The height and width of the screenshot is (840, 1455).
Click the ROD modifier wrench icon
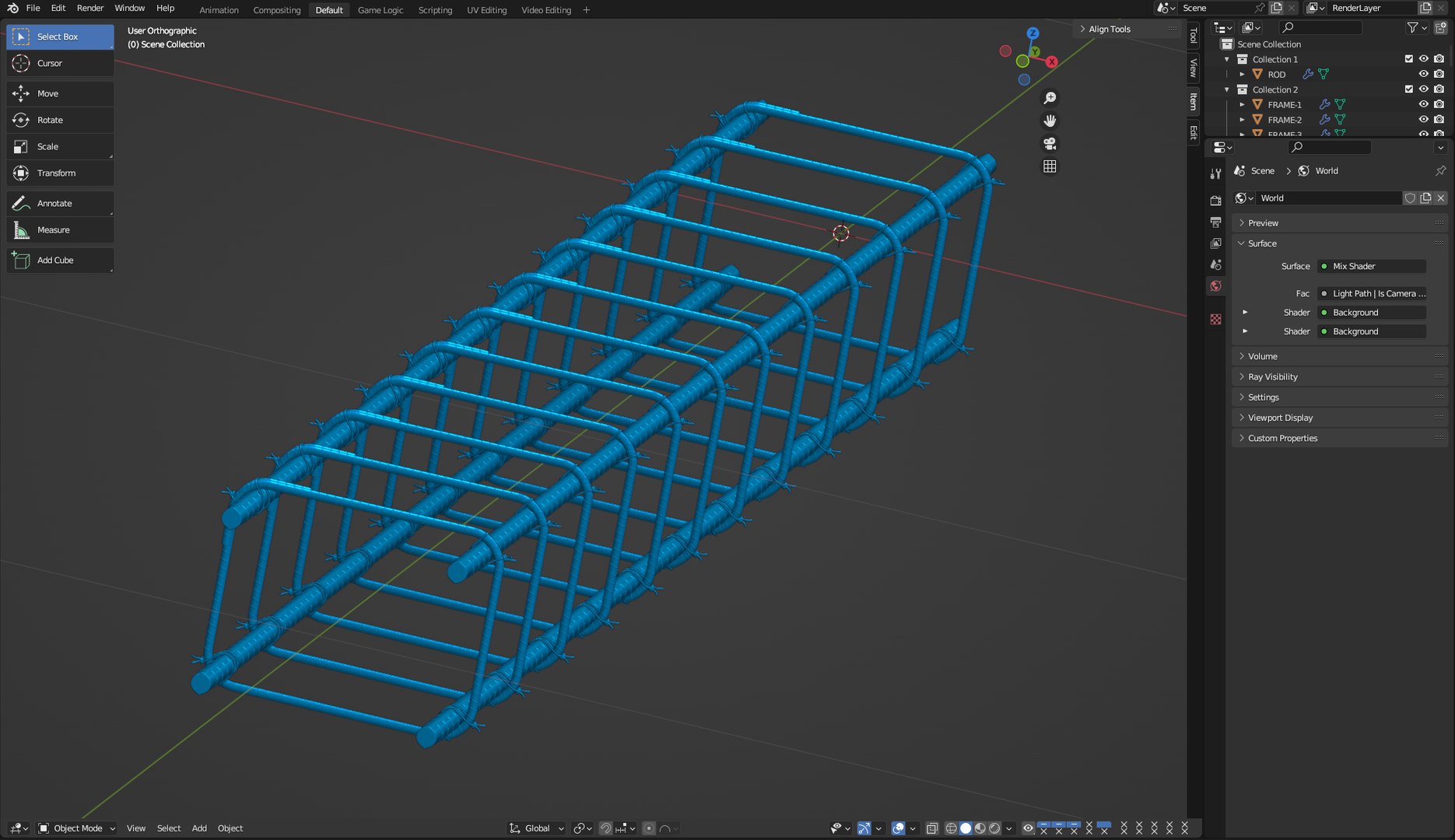point(1308,74)
